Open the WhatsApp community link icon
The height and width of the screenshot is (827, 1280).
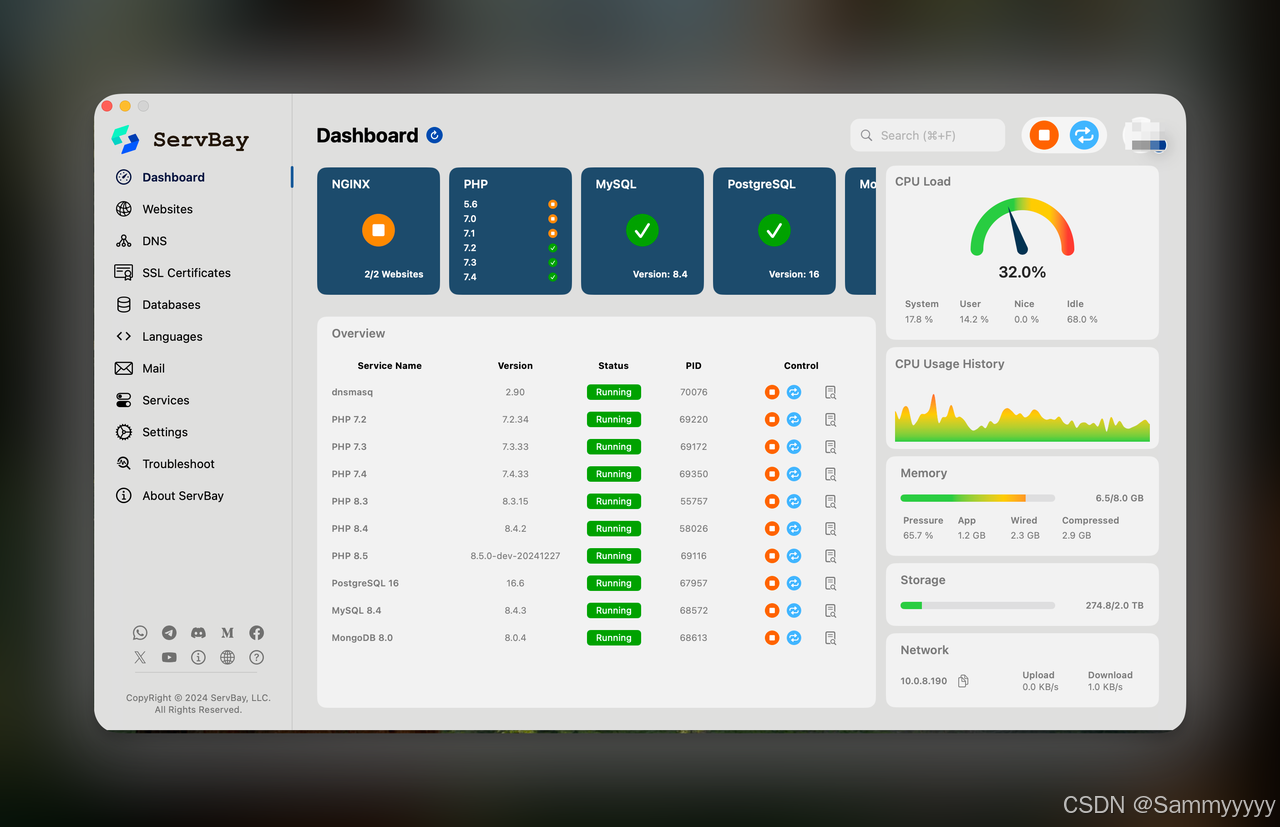[140, 633]
